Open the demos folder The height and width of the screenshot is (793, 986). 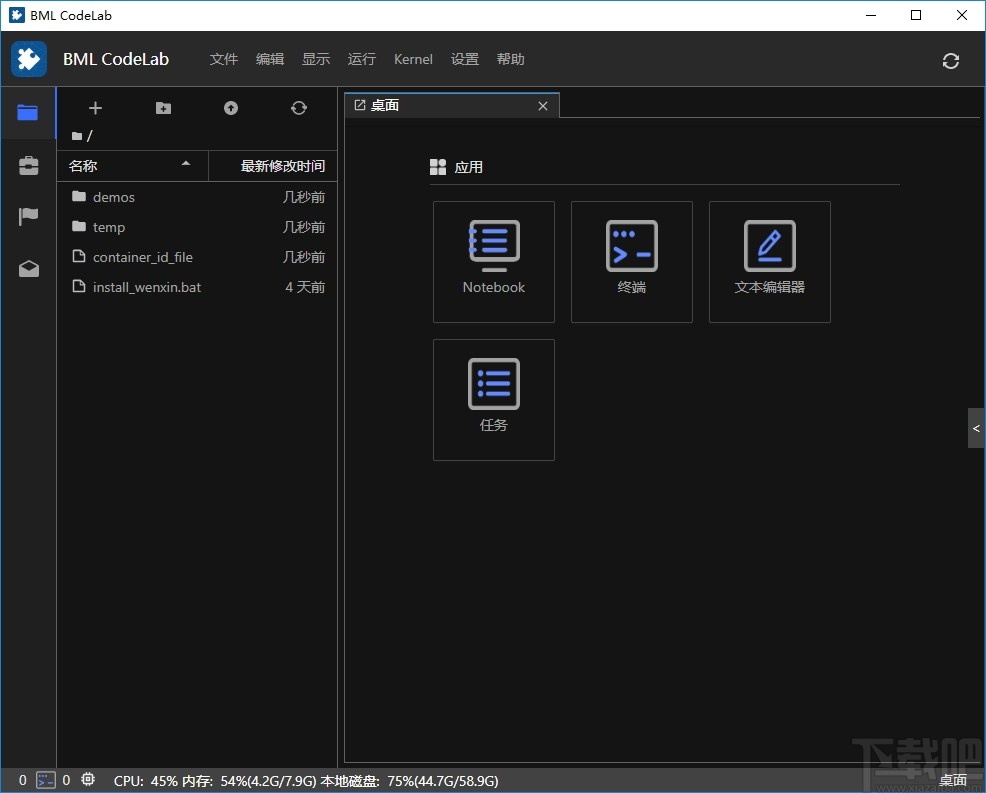coord(114,197)
